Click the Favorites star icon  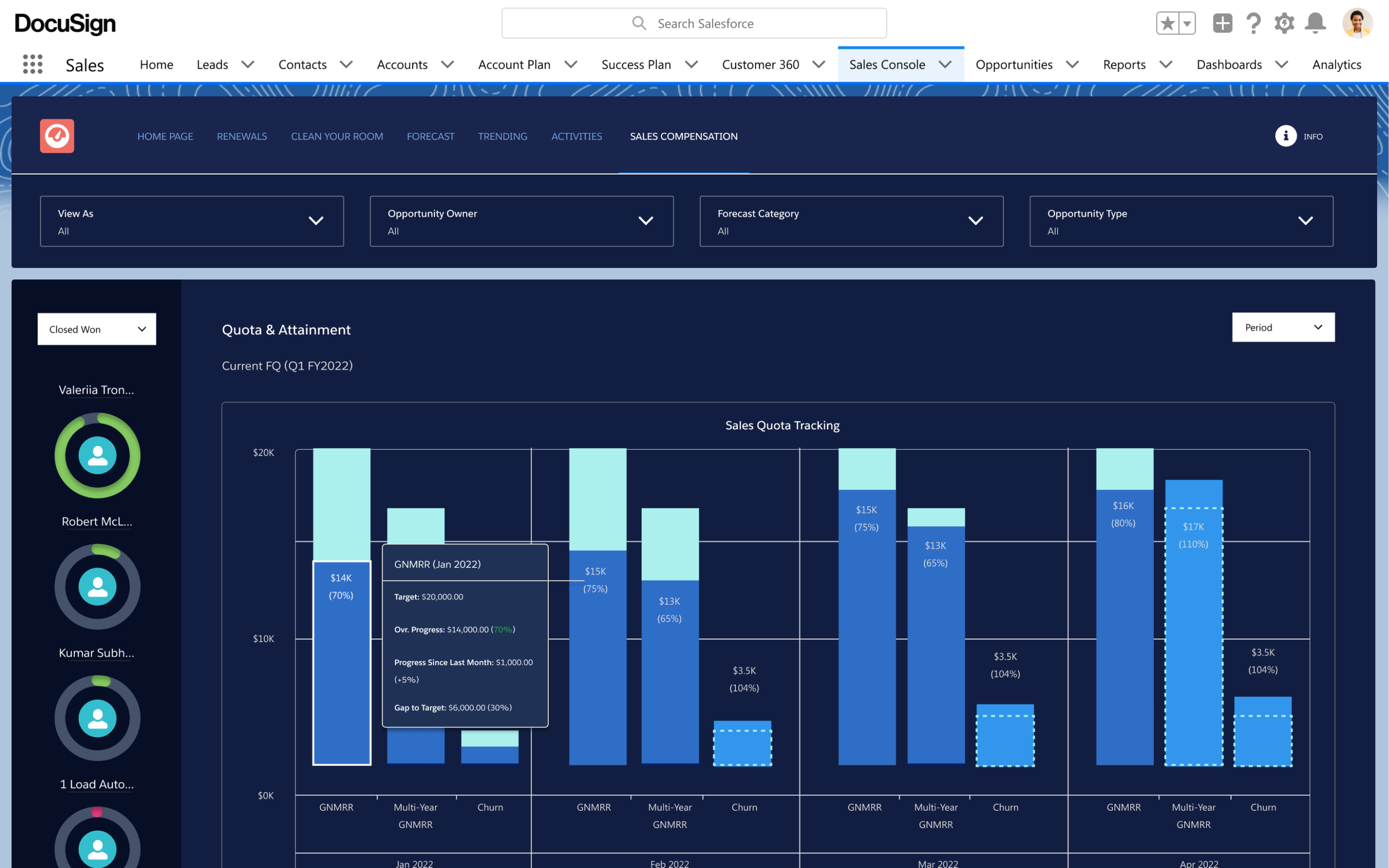[1167, 23]
